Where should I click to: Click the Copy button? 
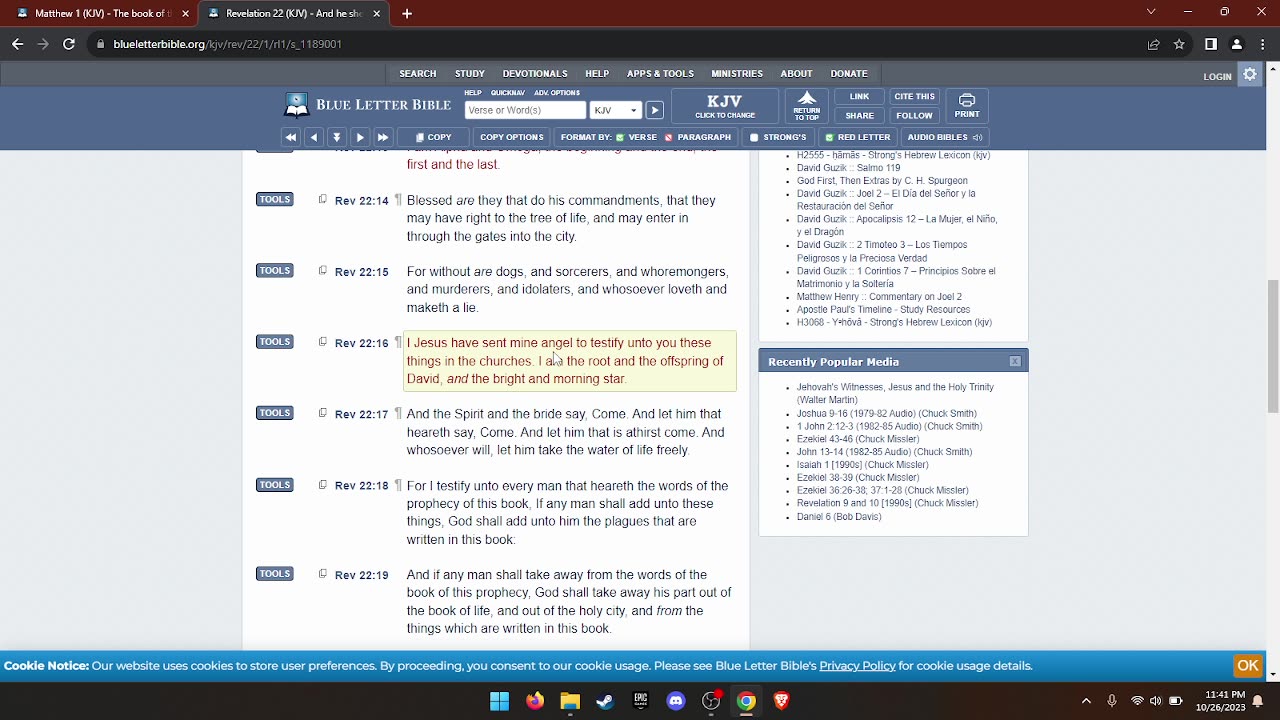tap(434, 137)
